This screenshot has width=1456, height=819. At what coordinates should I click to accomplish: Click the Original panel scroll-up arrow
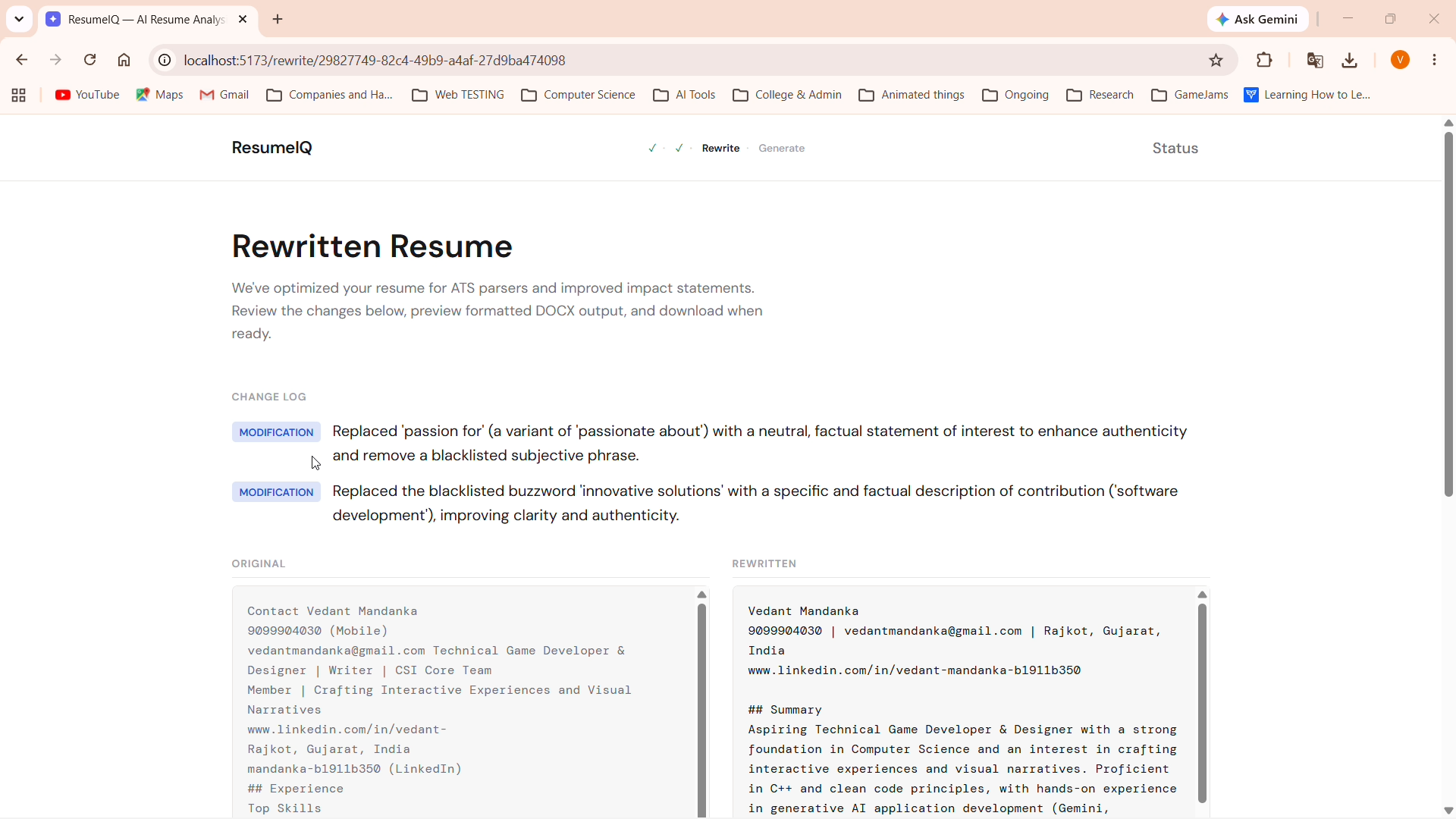point(702,595)
